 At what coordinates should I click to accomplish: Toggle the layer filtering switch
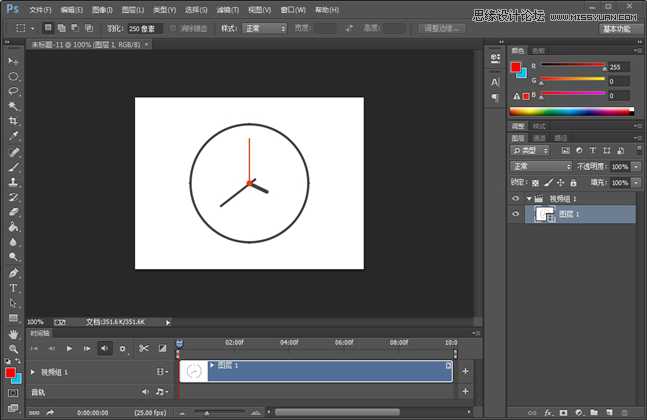point(639,149)
